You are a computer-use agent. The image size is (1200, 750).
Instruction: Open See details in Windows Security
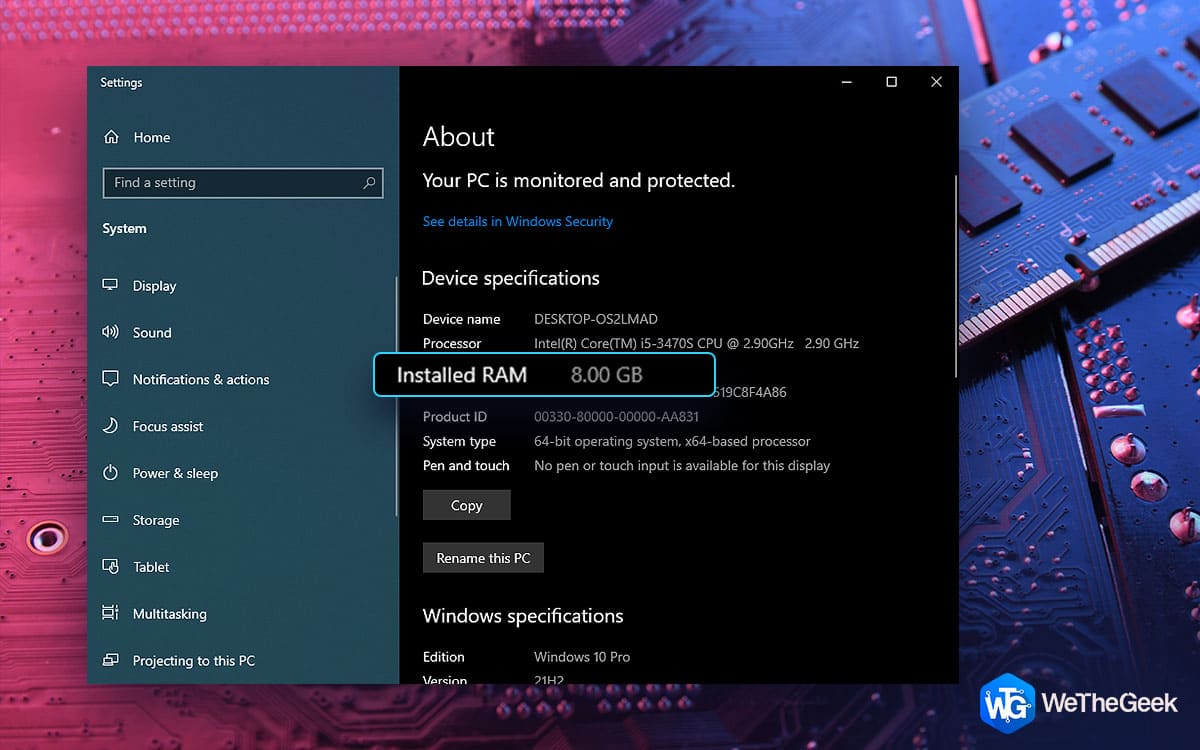(x=518, y=222)
